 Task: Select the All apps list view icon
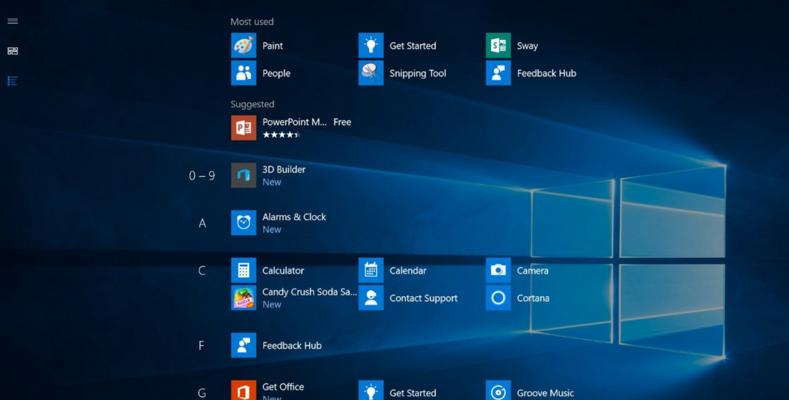[x=13, y=81]
